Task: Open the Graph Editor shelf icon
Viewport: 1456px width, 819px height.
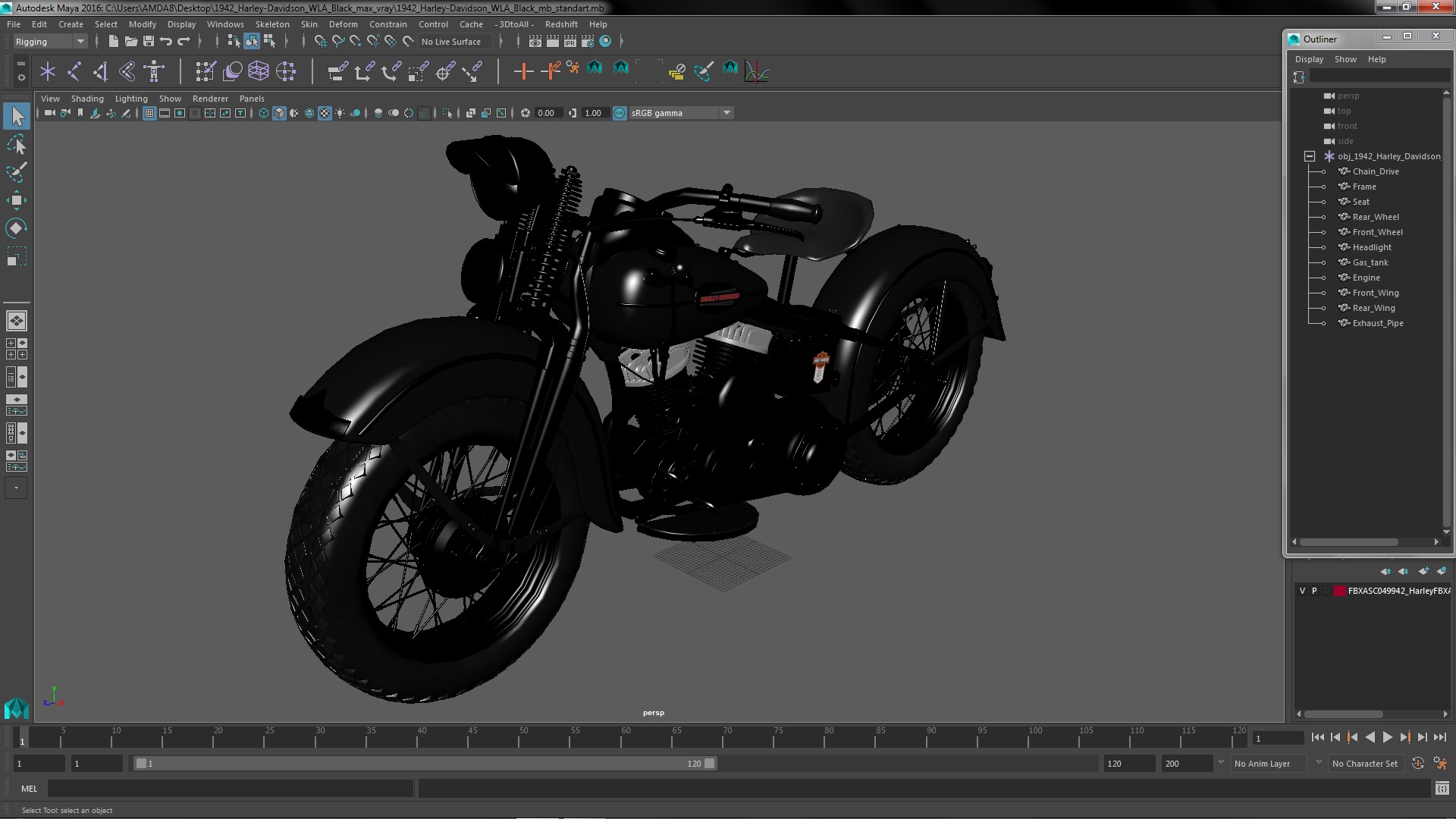Action: point(756,71)
